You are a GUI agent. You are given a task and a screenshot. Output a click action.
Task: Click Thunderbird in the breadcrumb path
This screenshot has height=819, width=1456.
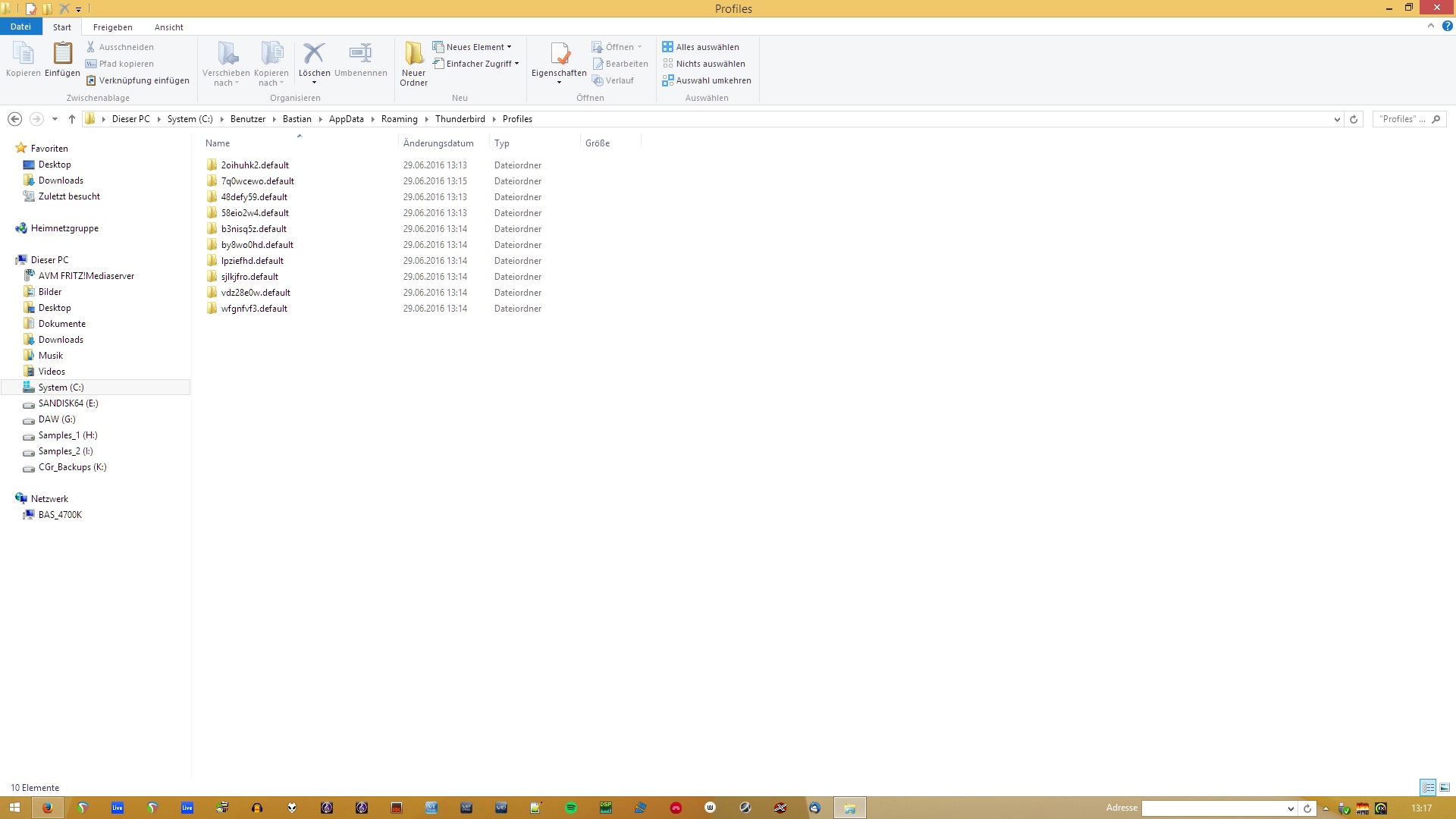pyautogui.click(x=460, y=119)
